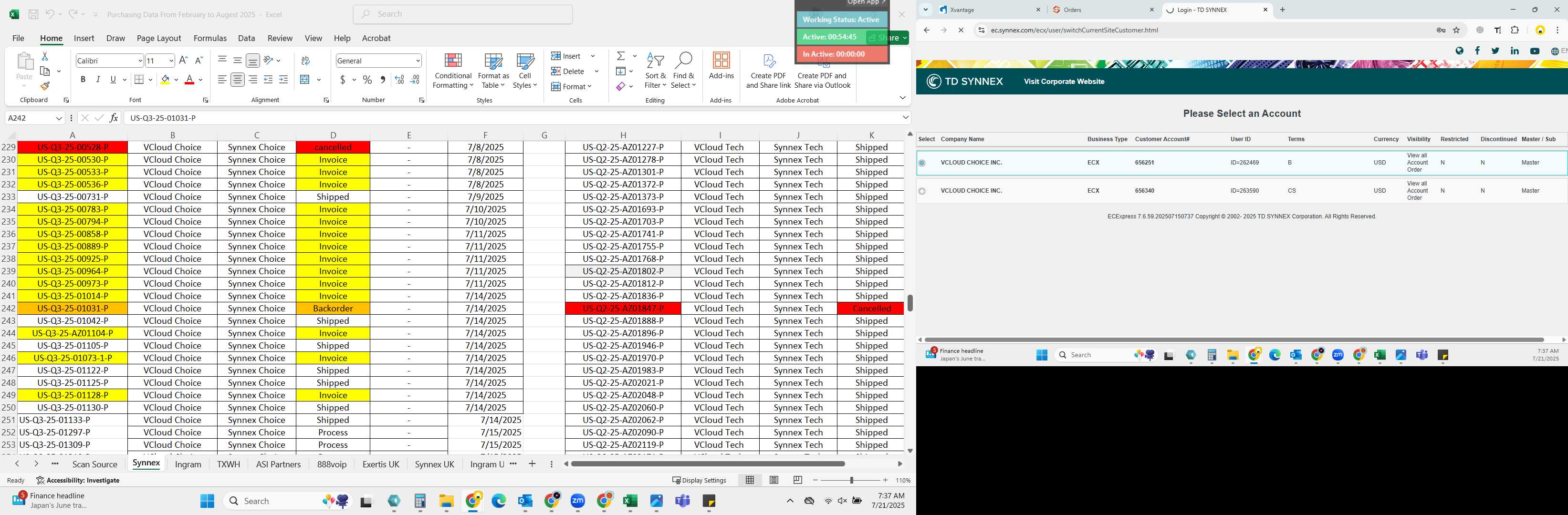This screenshot has width=1568, height=515.
Task: Click Visit Corporate Website link
Action: 1064,82
